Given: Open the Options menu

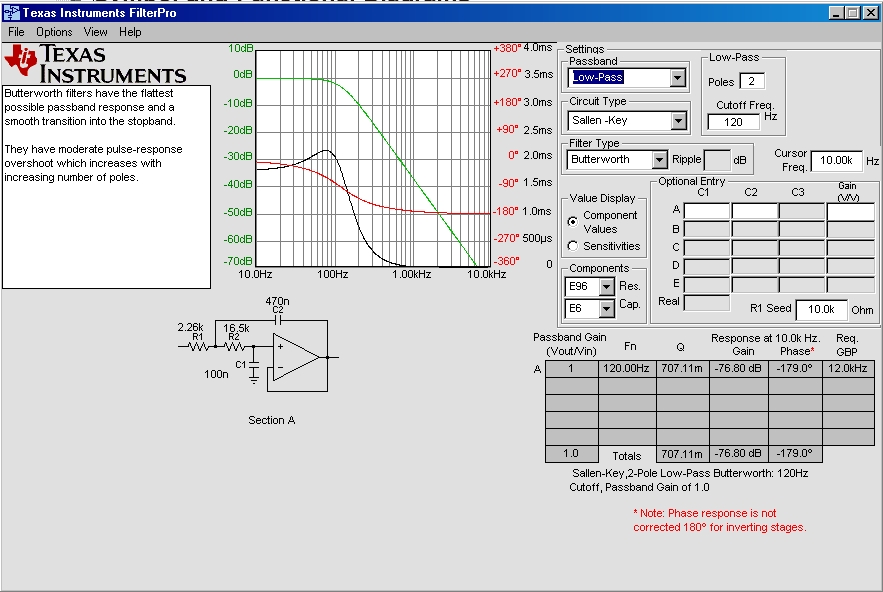Looking at the screenshot, I should tap(54, 32).
